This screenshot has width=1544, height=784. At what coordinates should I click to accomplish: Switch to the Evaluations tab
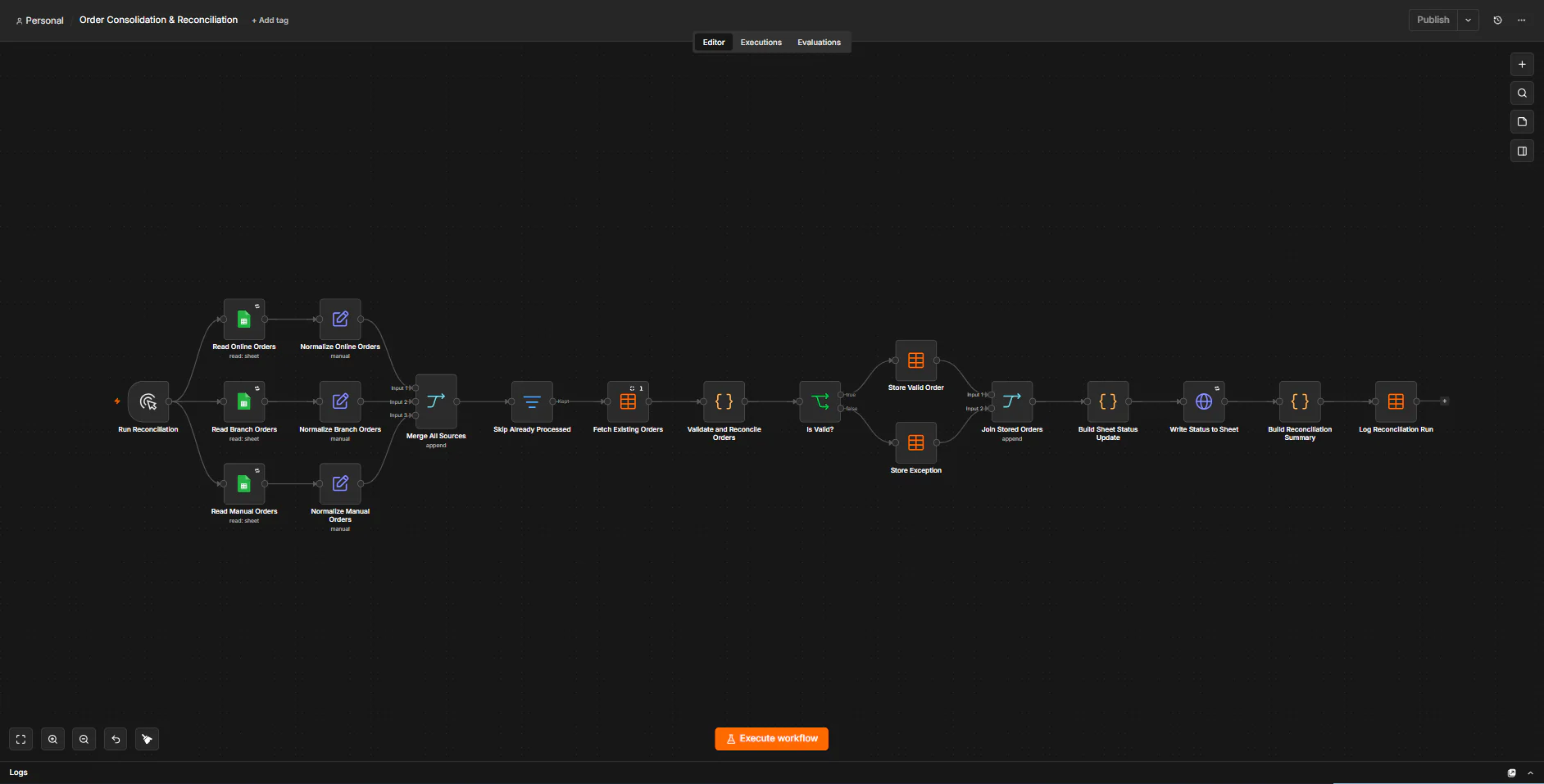[819, 43]
